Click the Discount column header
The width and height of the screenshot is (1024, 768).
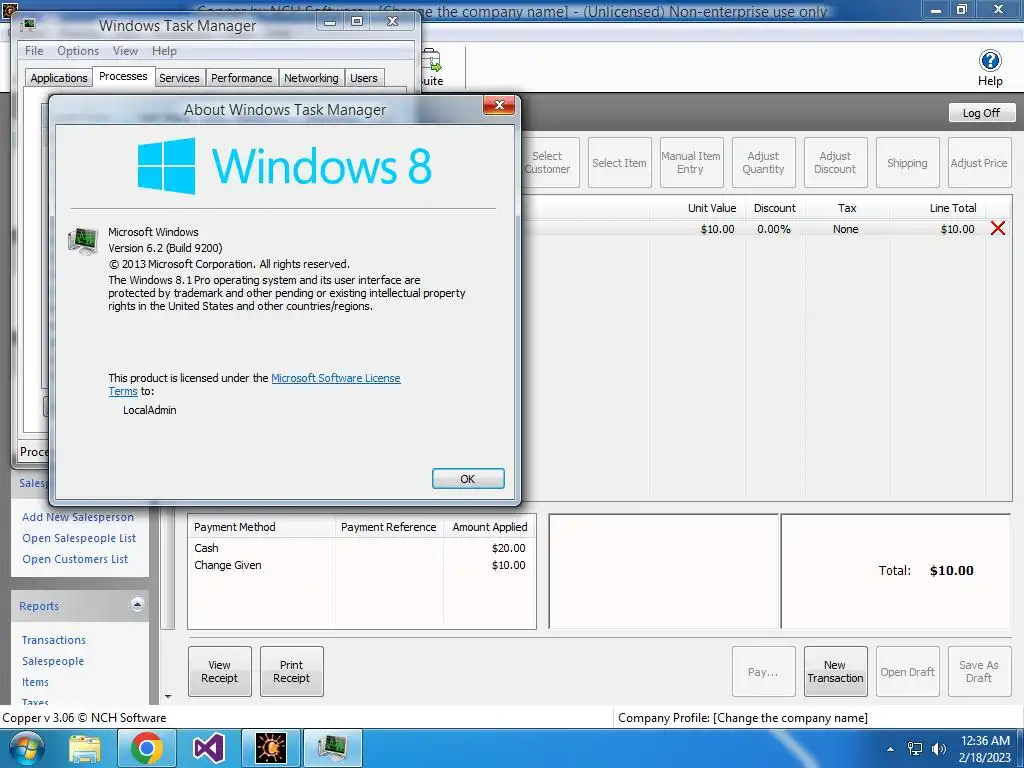775,208
